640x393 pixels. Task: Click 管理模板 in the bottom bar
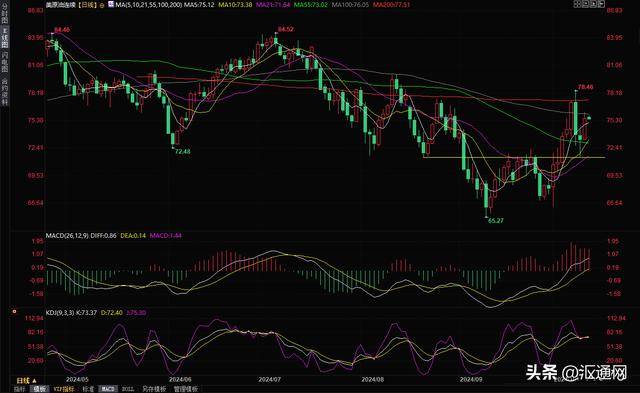[x=186, y=389]
